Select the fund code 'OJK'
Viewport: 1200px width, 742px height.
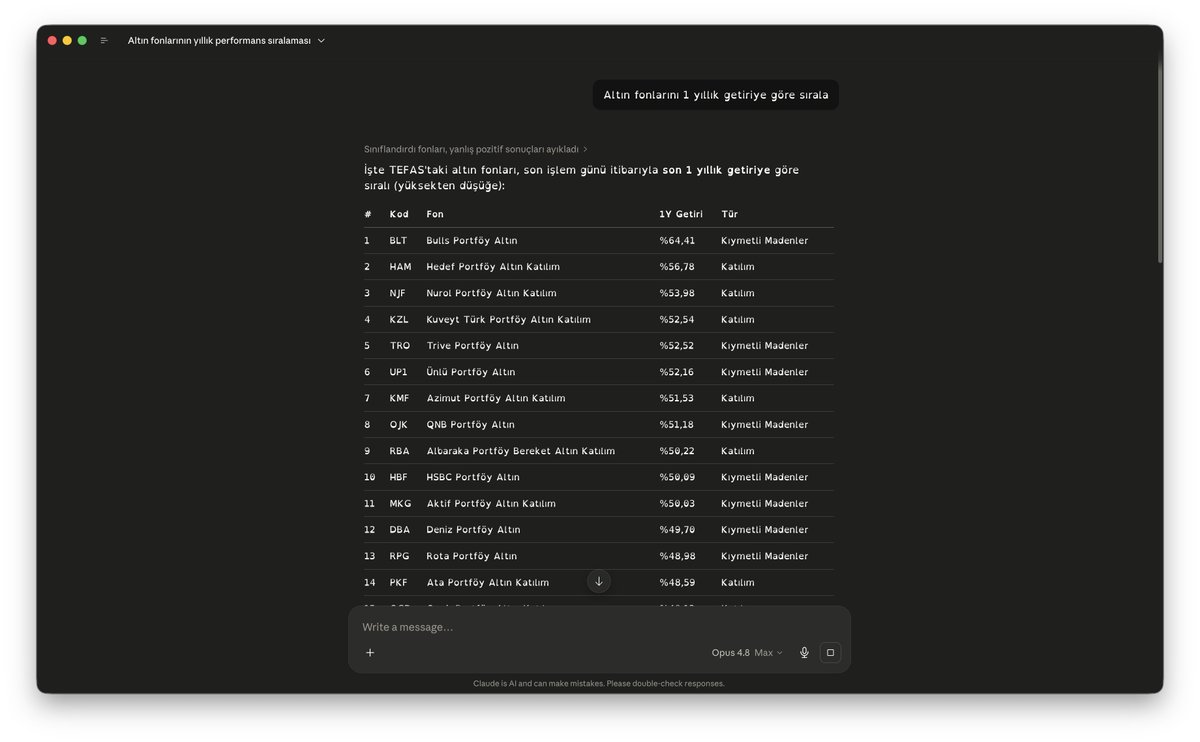[399, 425]
